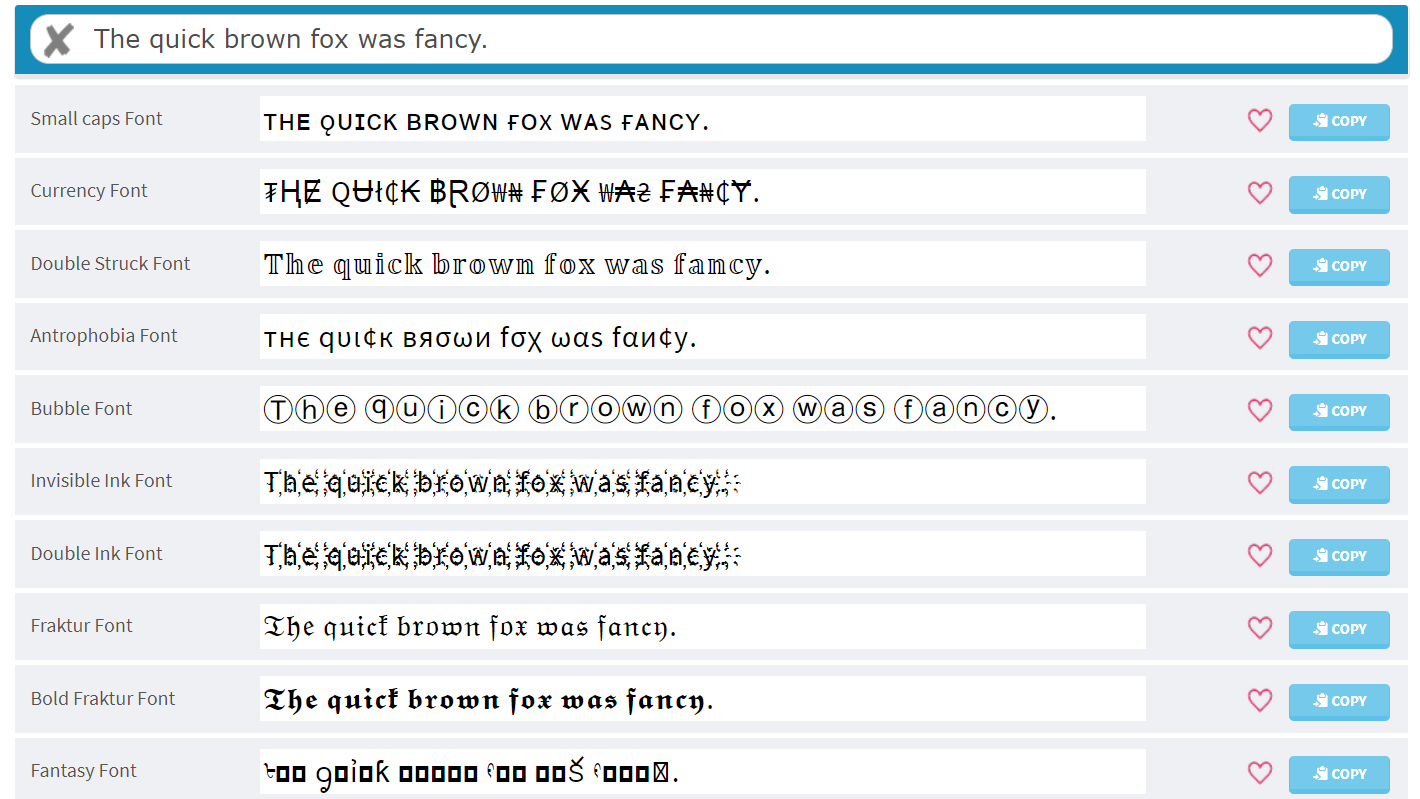1420x799 pixels.
Task: Click the heart icon for Bubble Font
Action: click(x=1259, y=410)
